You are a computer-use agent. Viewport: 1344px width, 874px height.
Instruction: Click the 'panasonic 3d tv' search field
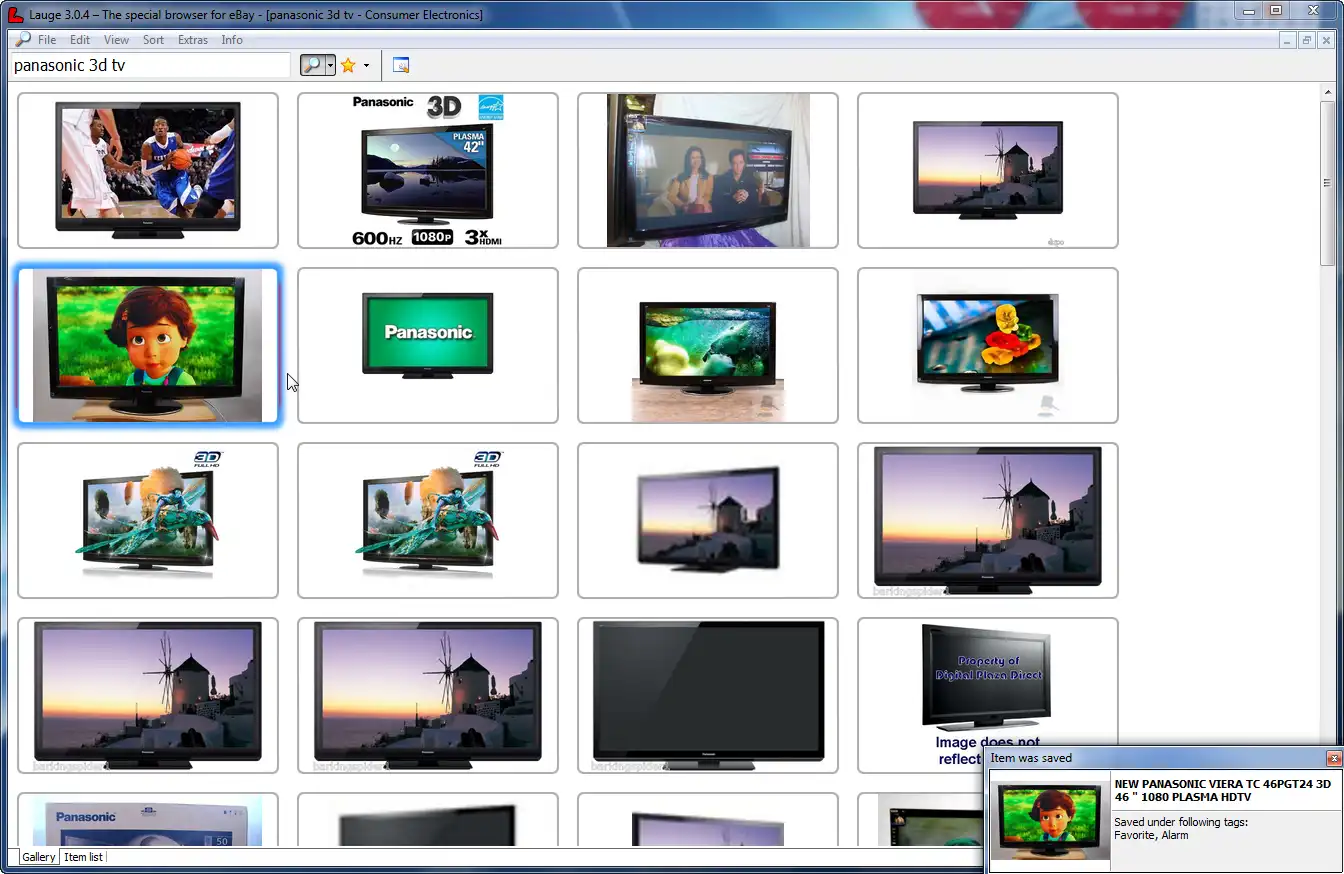[x=150, y=65]
